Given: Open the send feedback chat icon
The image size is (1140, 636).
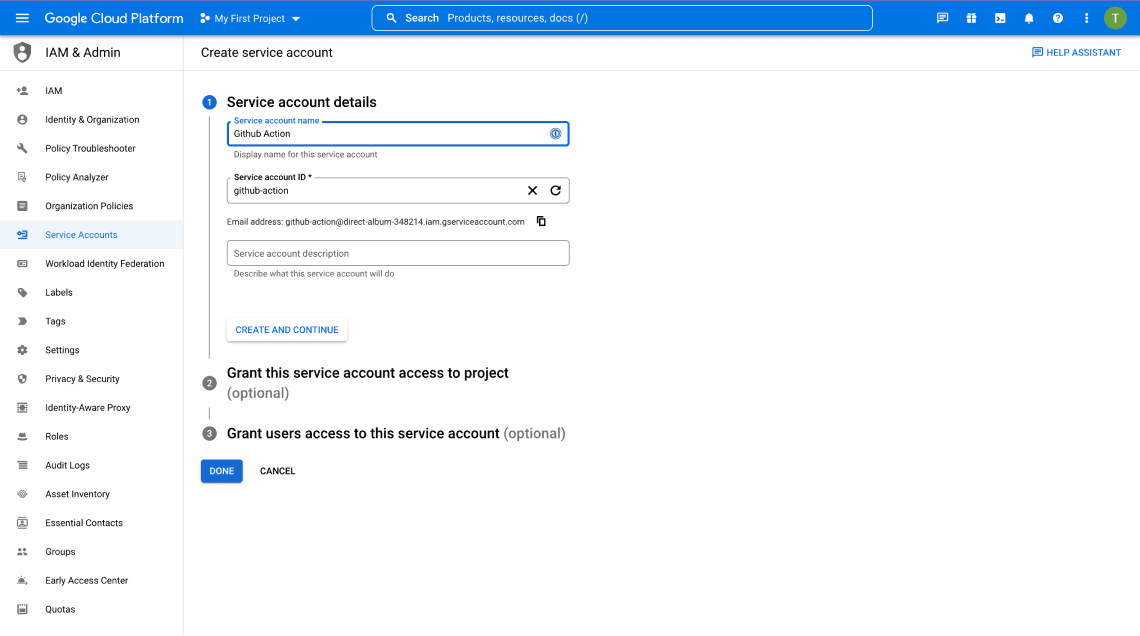Looking at the screenshot, I should coord(941,17).
